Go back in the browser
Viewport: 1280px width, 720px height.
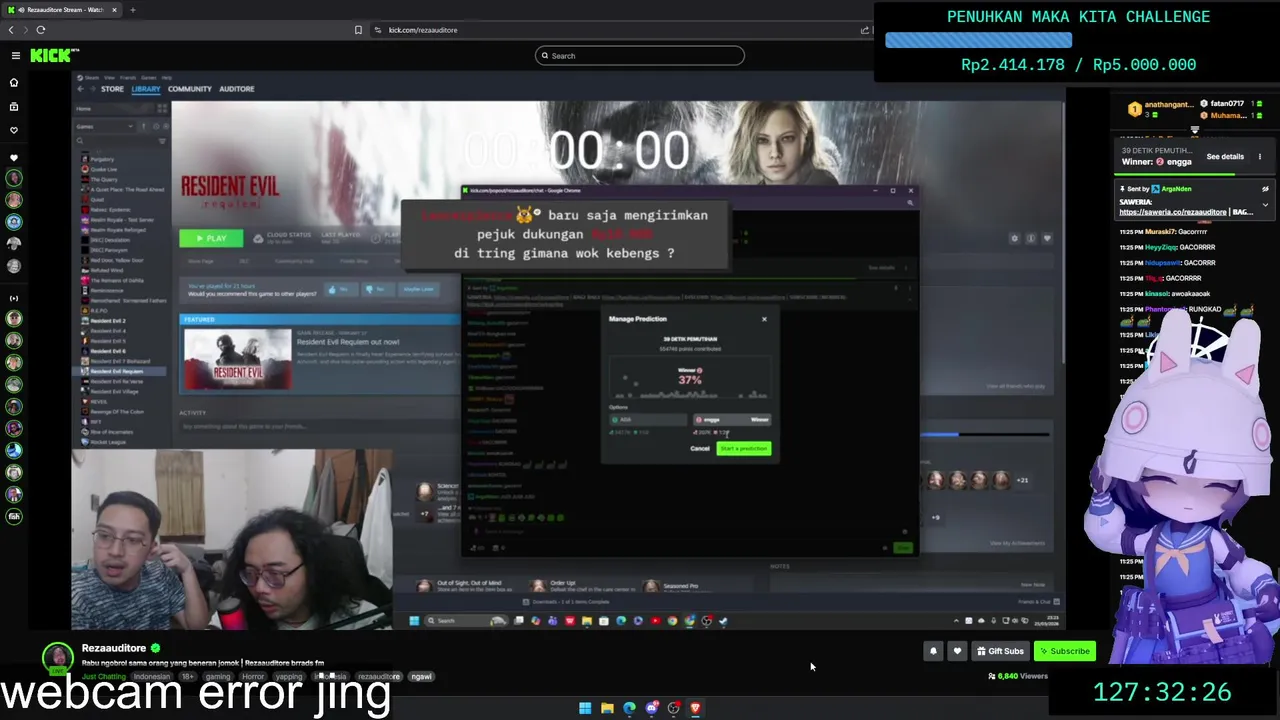(11, 30)
